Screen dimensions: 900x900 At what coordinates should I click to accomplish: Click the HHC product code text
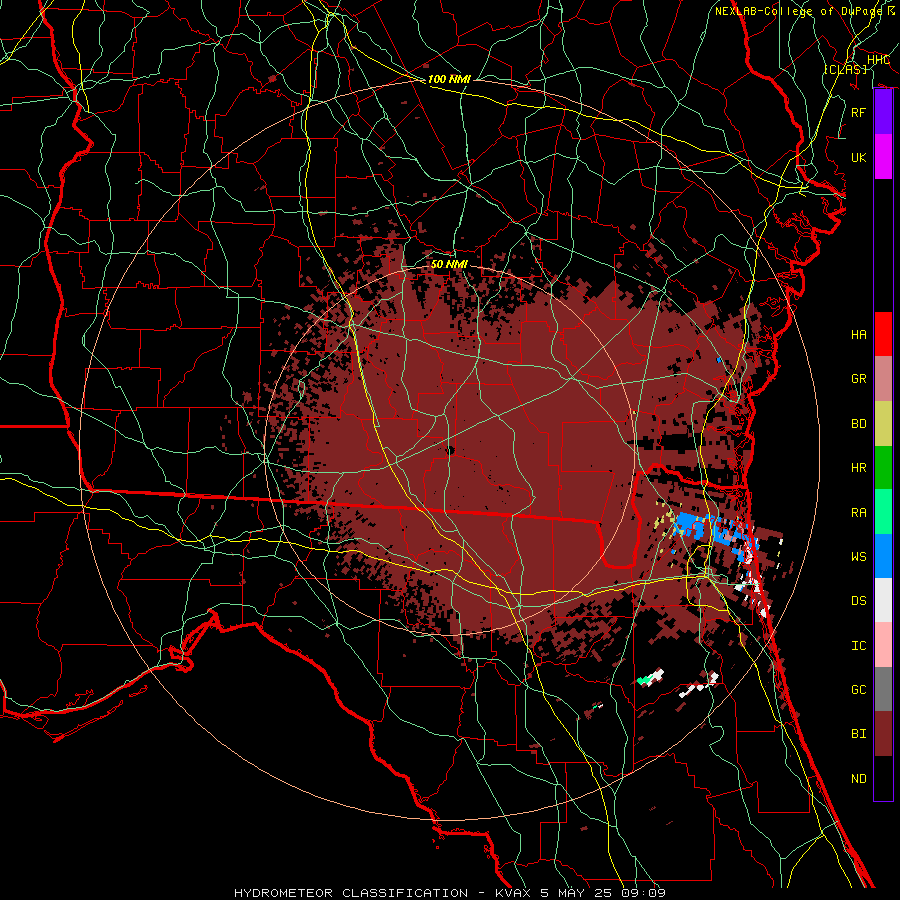878,60
